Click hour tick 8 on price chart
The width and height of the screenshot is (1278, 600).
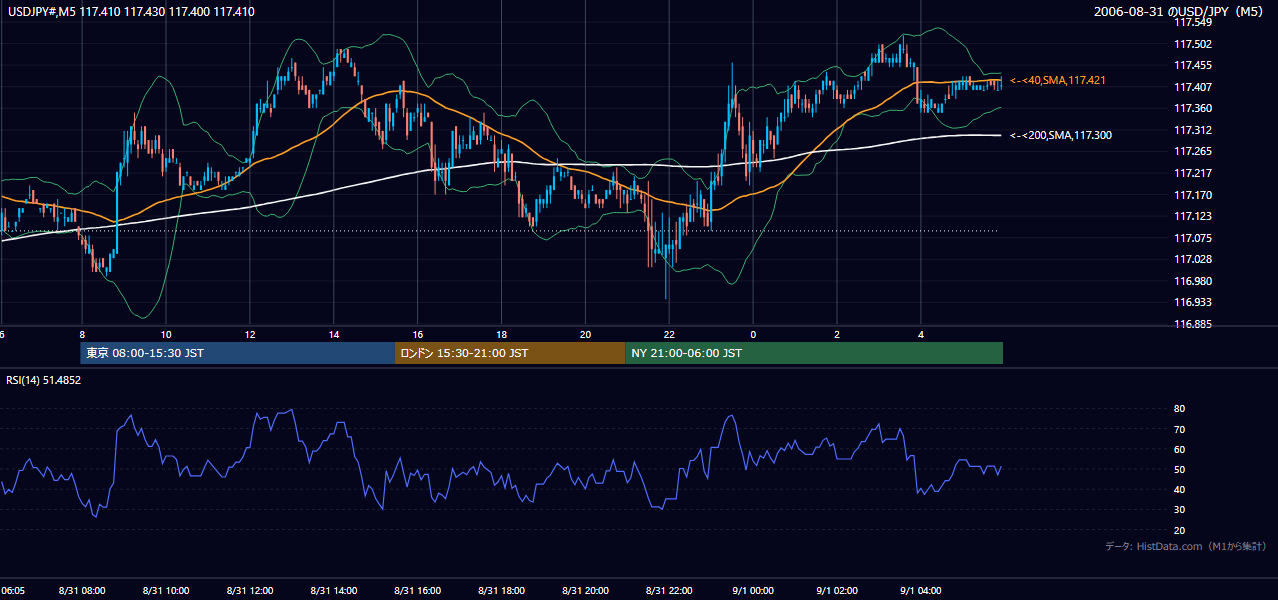click(x=82, y=335)
